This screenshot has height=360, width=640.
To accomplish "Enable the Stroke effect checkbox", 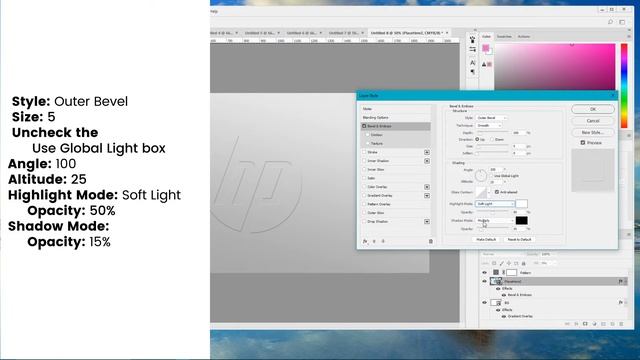I will (364, 152).
